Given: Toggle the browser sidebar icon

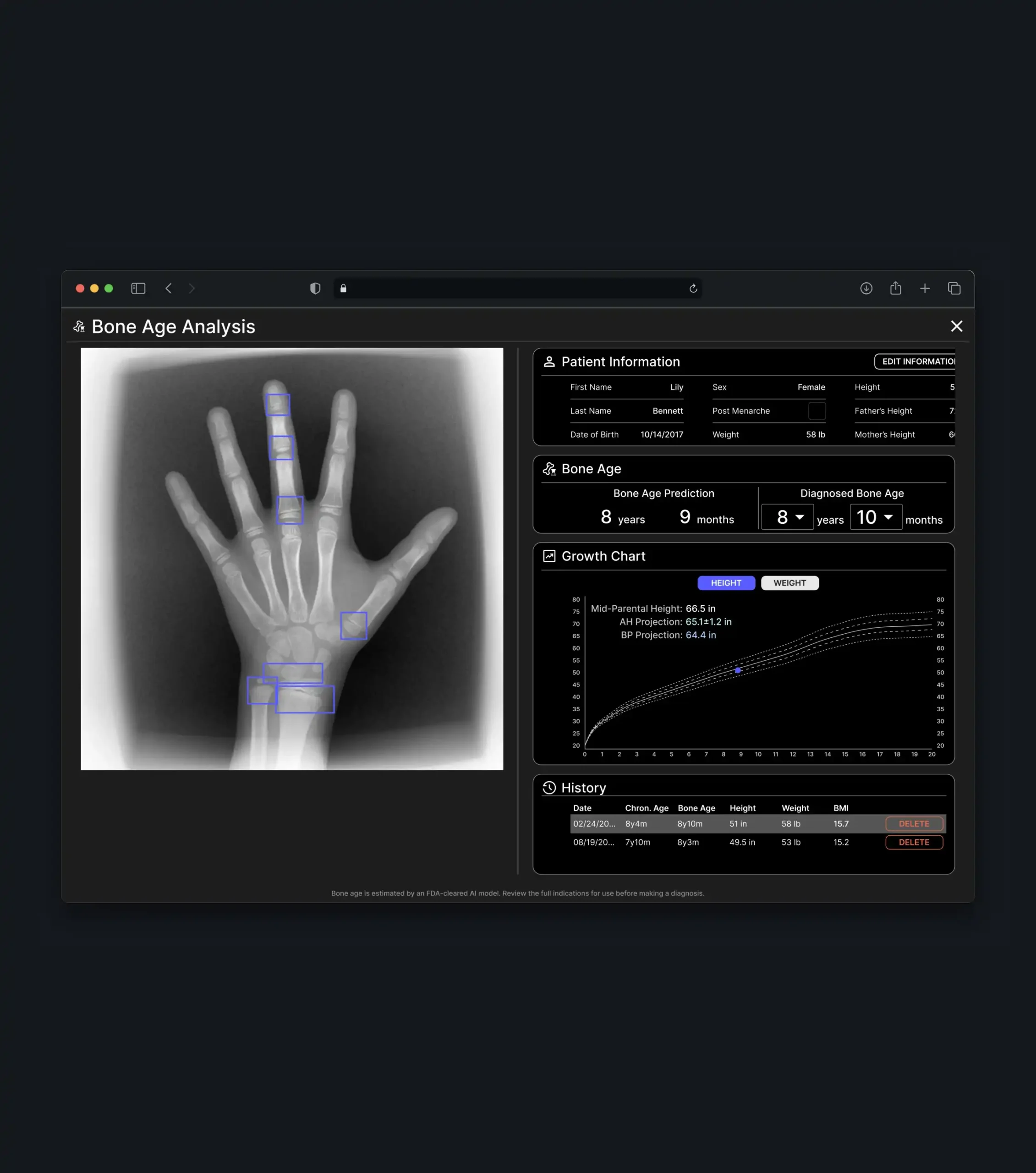Looking at the screenshot, I should click(138, 288).
